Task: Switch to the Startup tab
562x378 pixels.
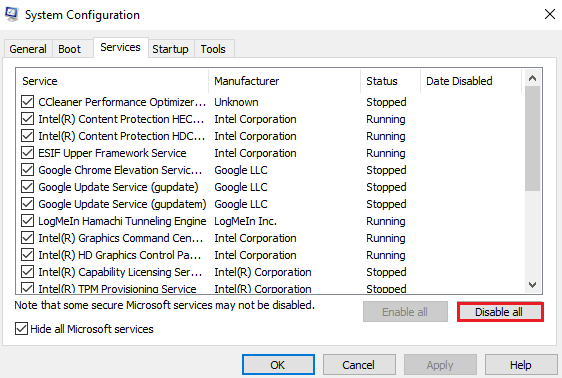Action: point(170,49)
